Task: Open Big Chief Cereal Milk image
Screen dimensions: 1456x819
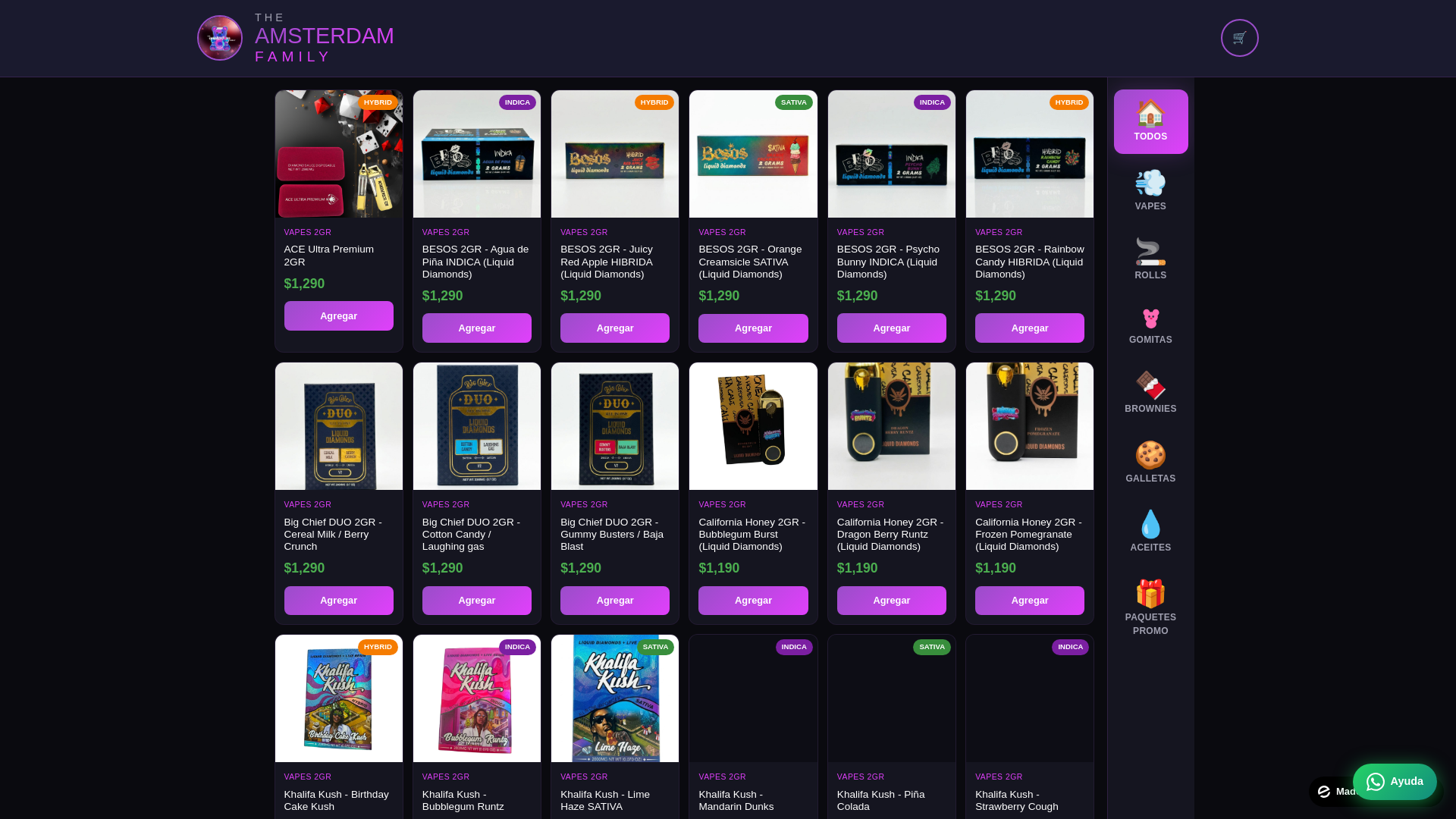Action: 339,426
